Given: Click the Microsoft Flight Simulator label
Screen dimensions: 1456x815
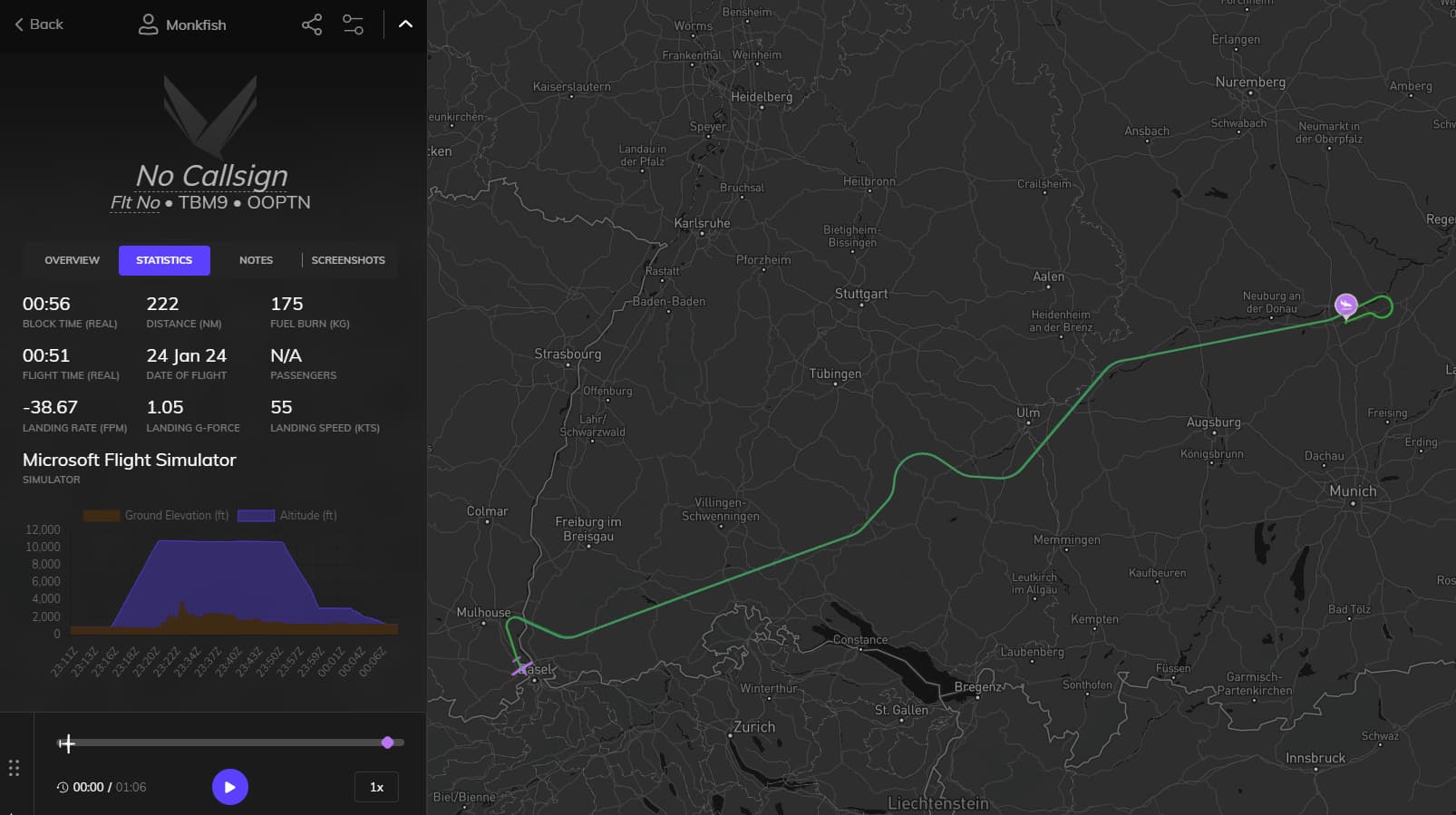Looking at the screenshot, I should 130,460.
